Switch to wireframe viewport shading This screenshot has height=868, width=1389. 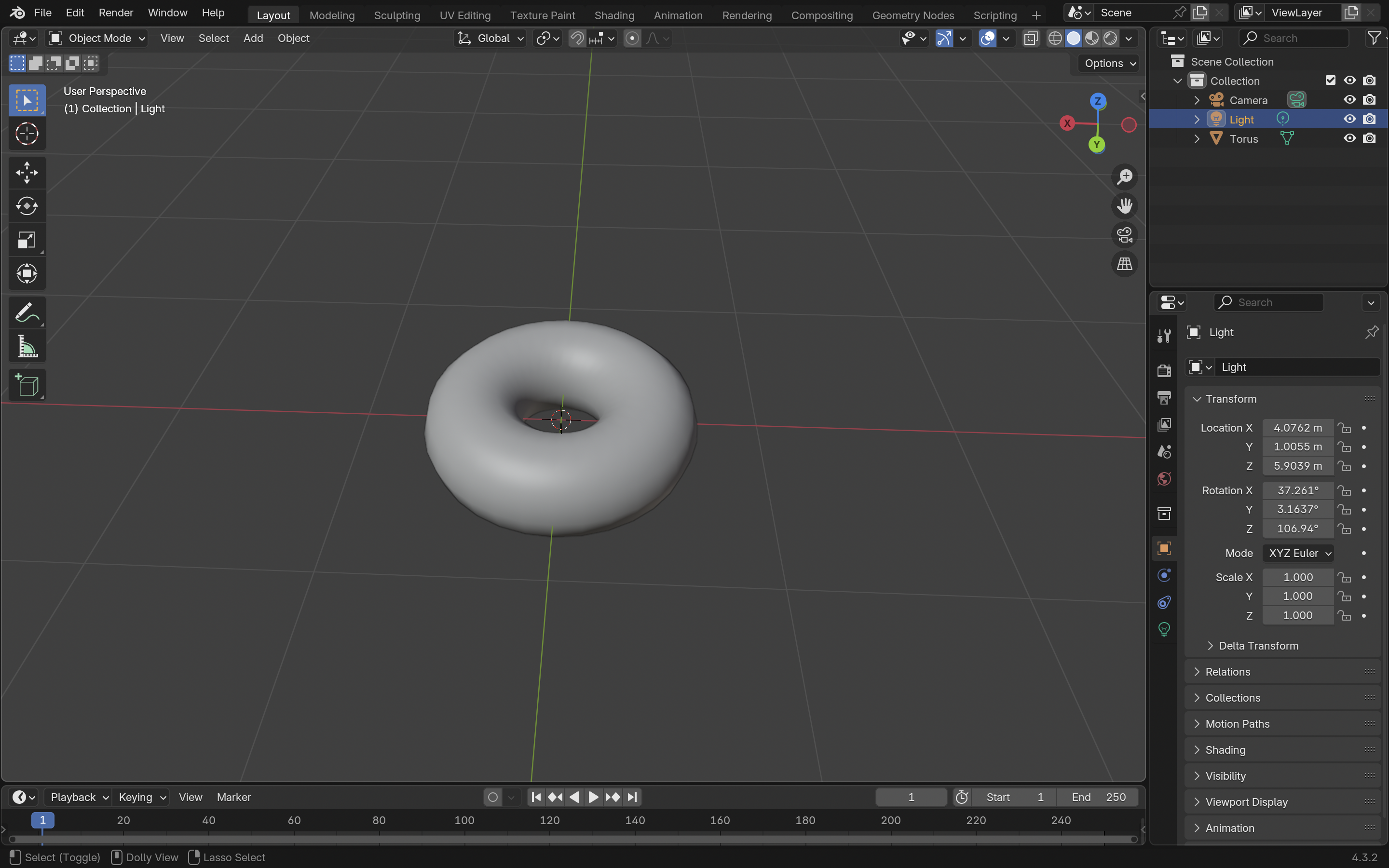tap(1055, 39)
